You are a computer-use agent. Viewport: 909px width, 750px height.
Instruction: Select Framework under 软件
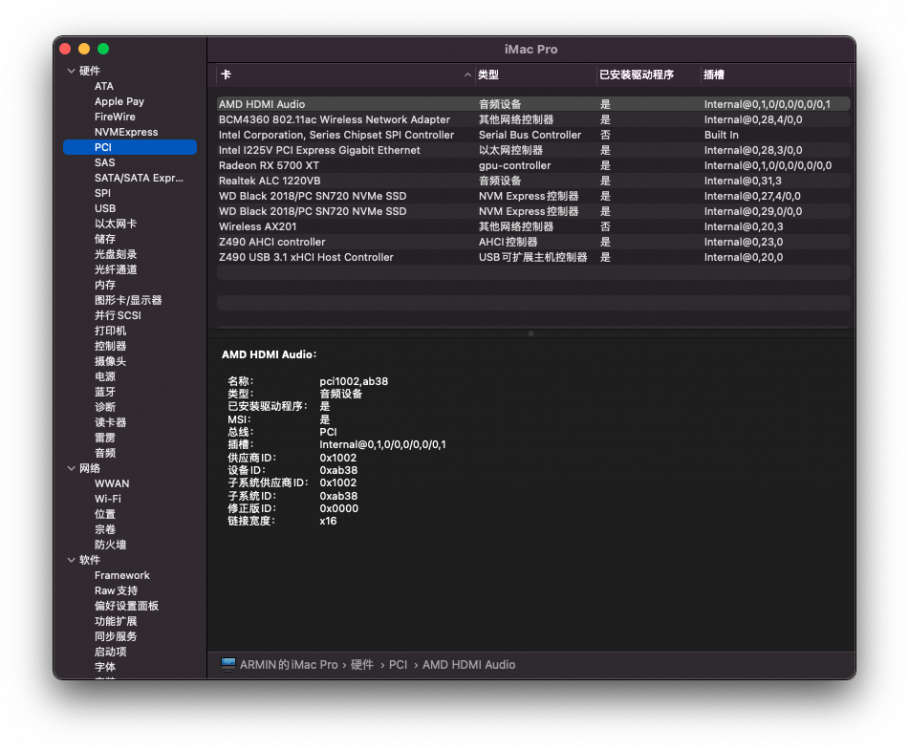122,575
